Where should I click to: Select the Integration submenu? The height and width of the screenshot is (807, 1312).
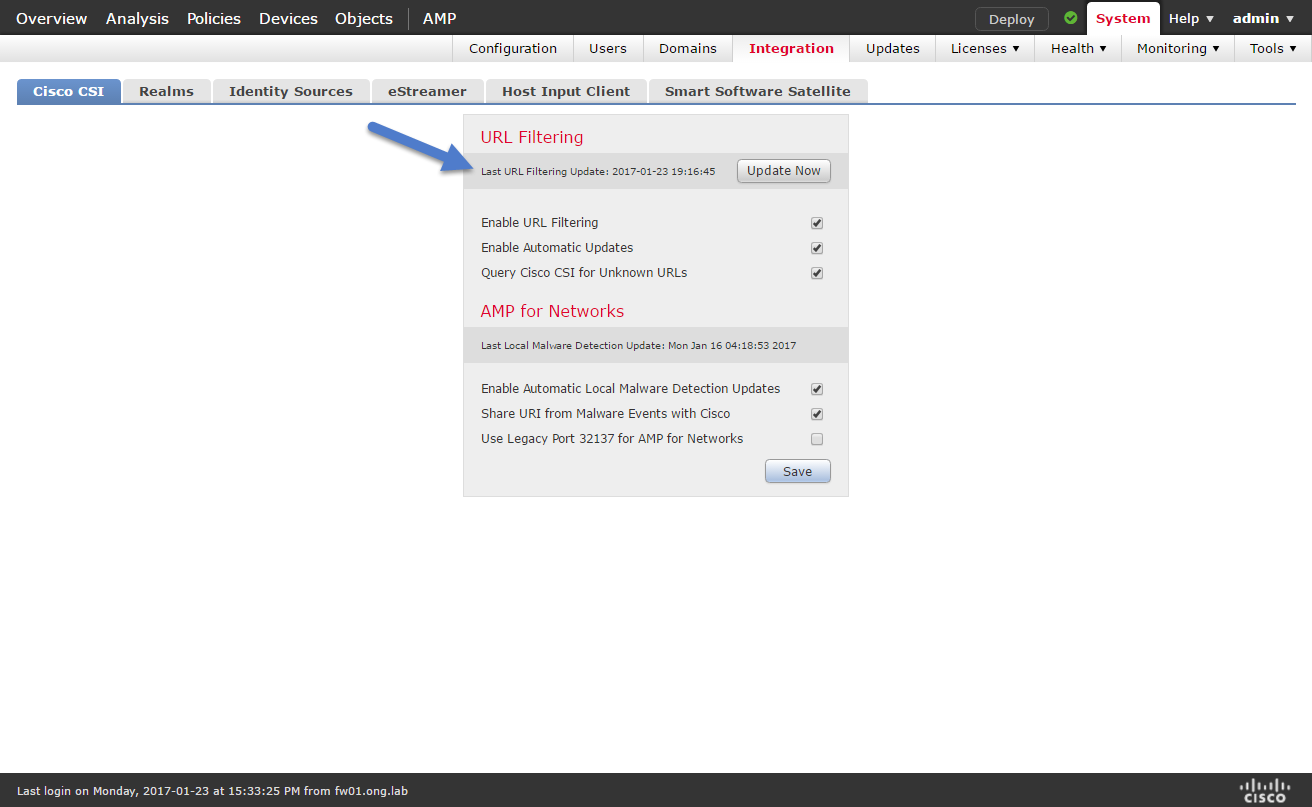coord(791,48)
